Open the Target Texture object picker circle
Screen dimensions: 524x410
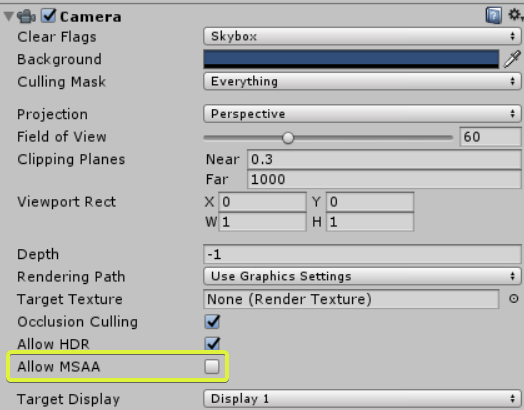(514, 298)
